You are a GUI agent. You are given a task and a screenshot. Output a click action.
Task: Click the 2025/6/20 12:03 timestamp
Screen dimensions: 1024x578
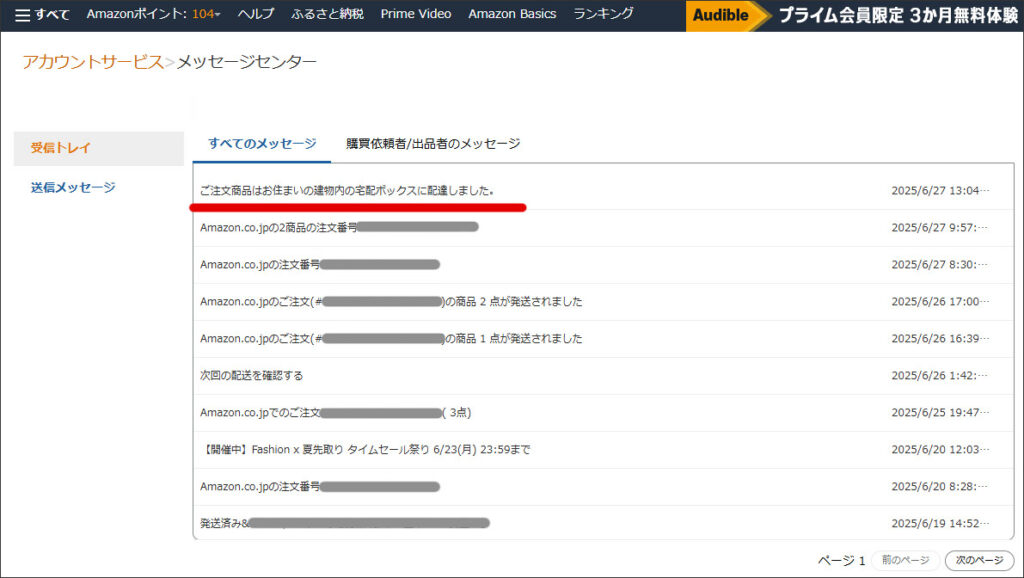click(x=940, y=449)
